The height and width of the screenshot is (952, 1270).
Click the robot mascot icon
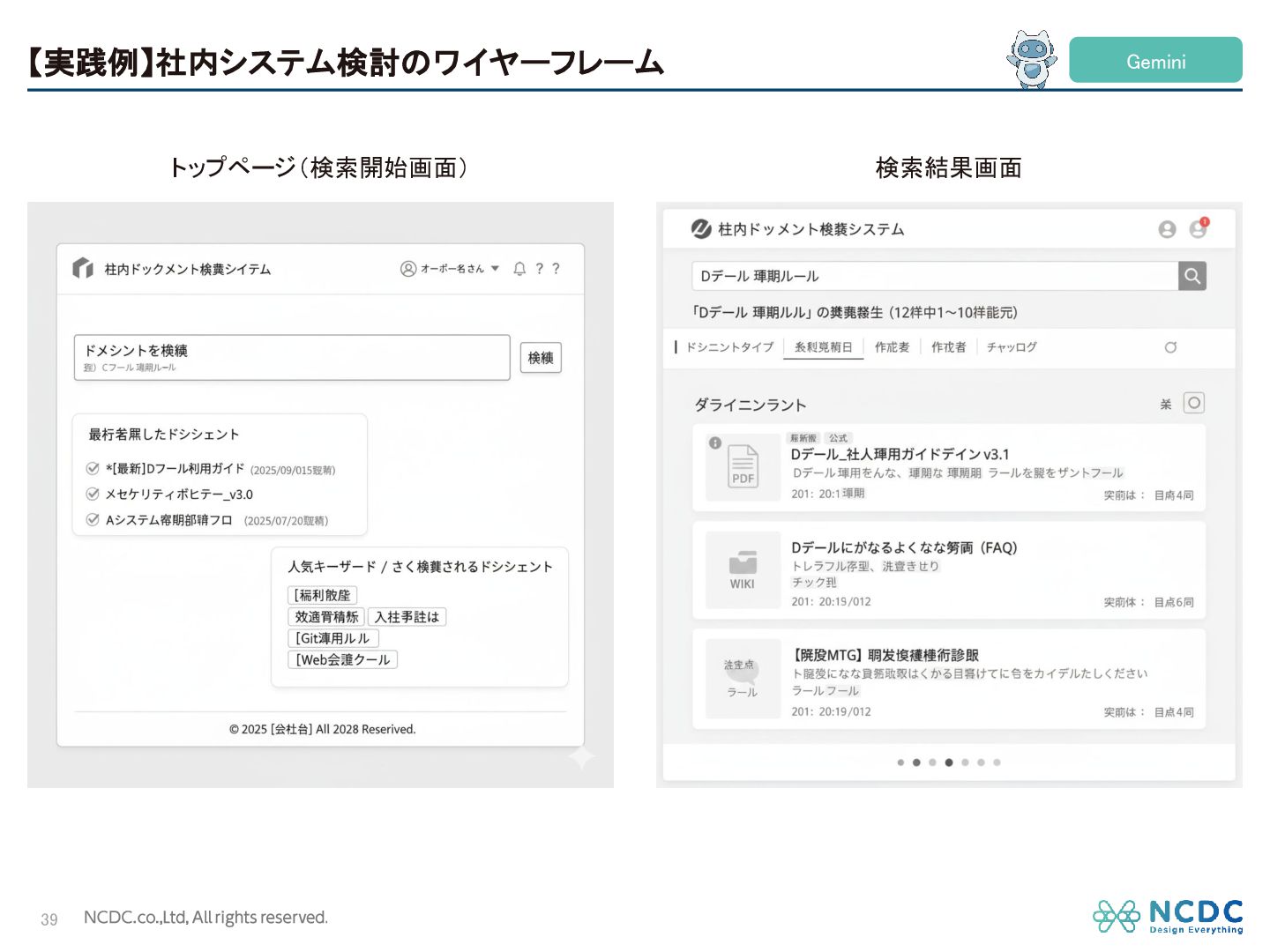[x=1032, y=59]
